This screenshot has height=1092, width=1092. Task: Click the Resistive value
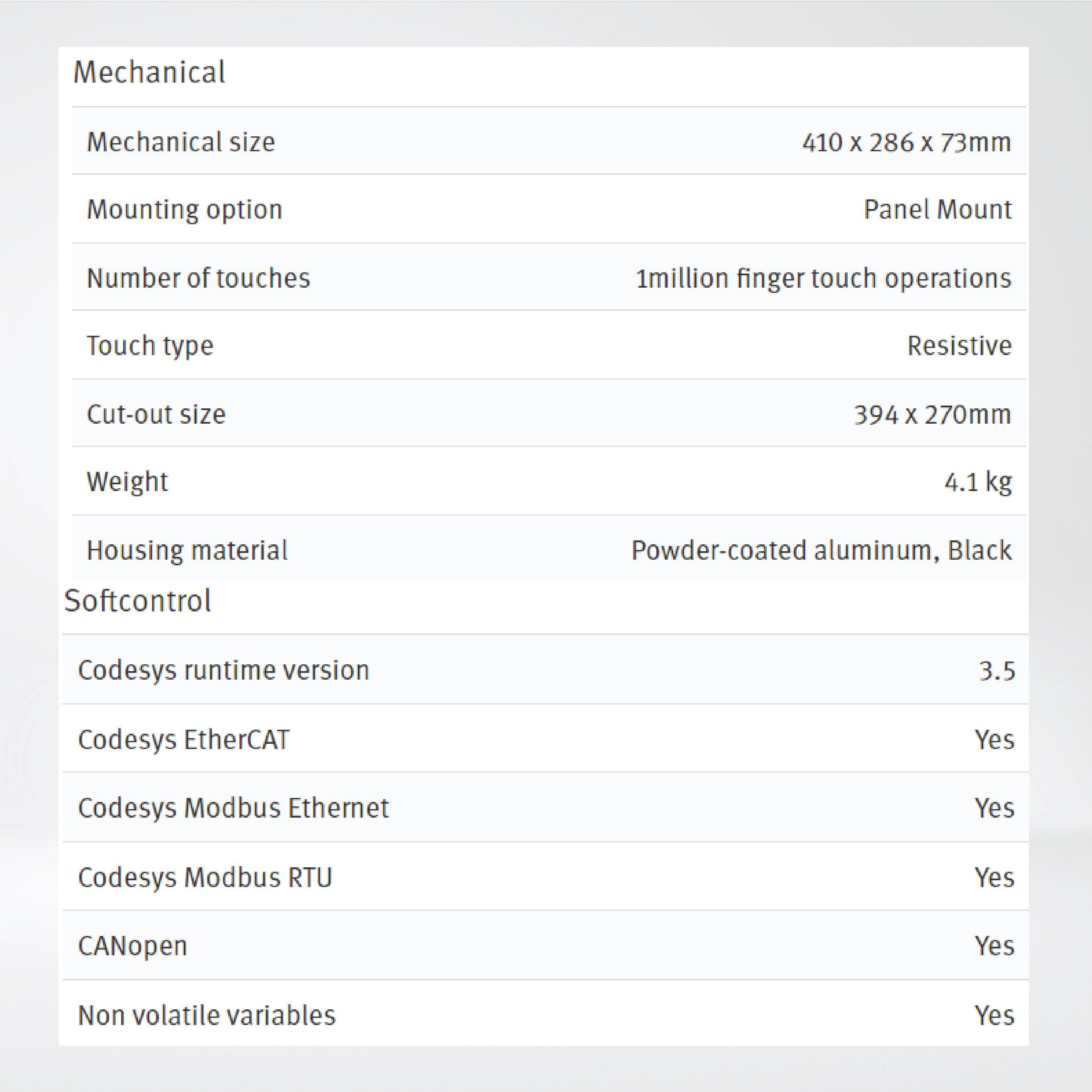[958, 346]
